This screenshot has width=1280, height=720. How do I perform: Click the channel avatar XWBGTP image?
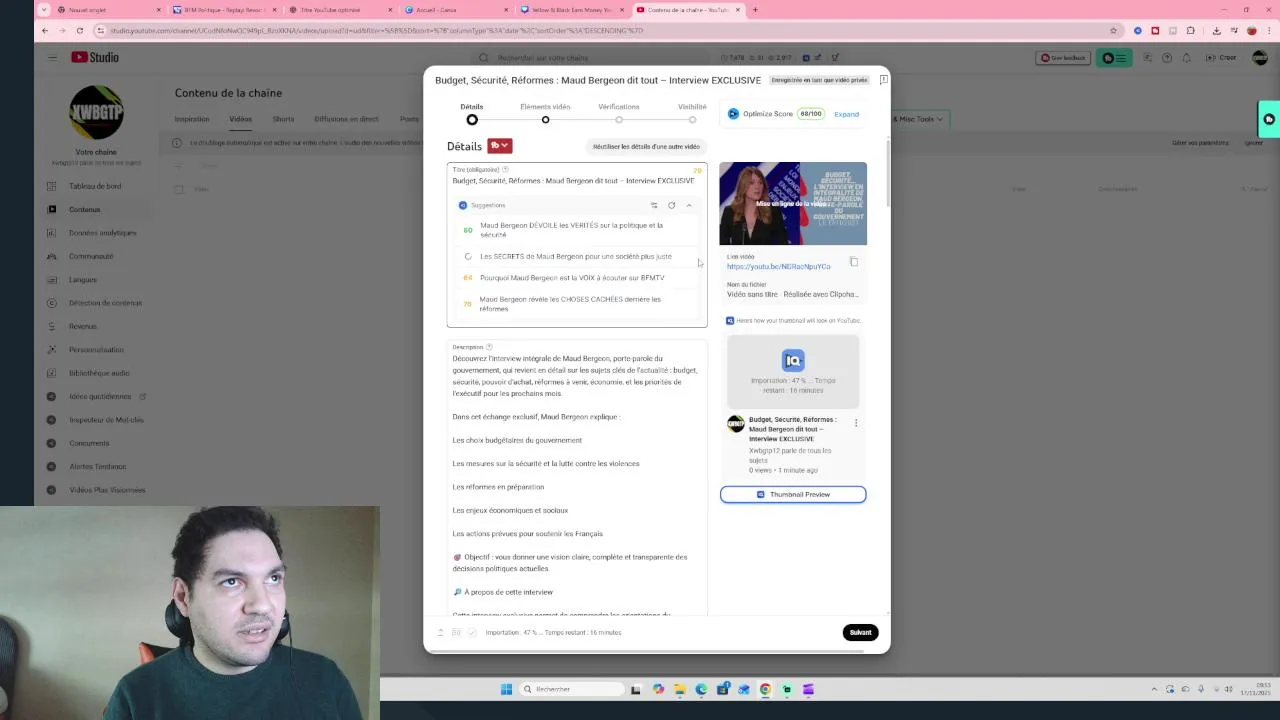pyautogui.click(x=96, y=113)
